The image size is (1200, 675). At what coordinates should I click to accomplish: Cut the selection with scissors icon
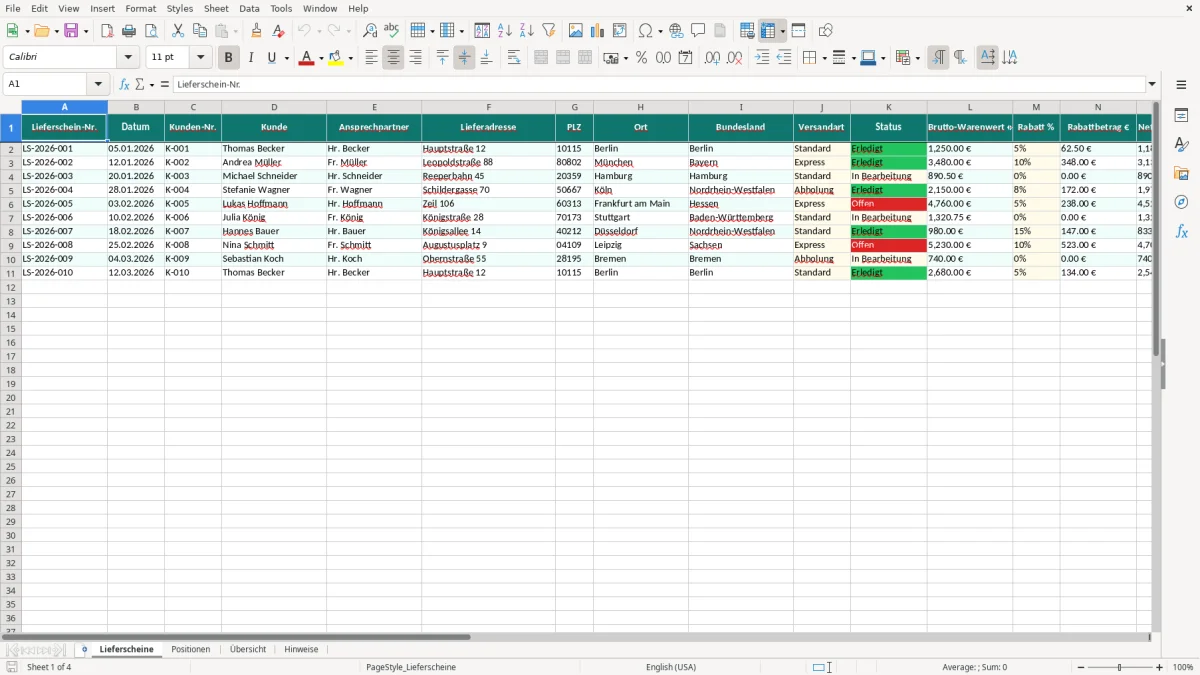click(x=178, y=31)
